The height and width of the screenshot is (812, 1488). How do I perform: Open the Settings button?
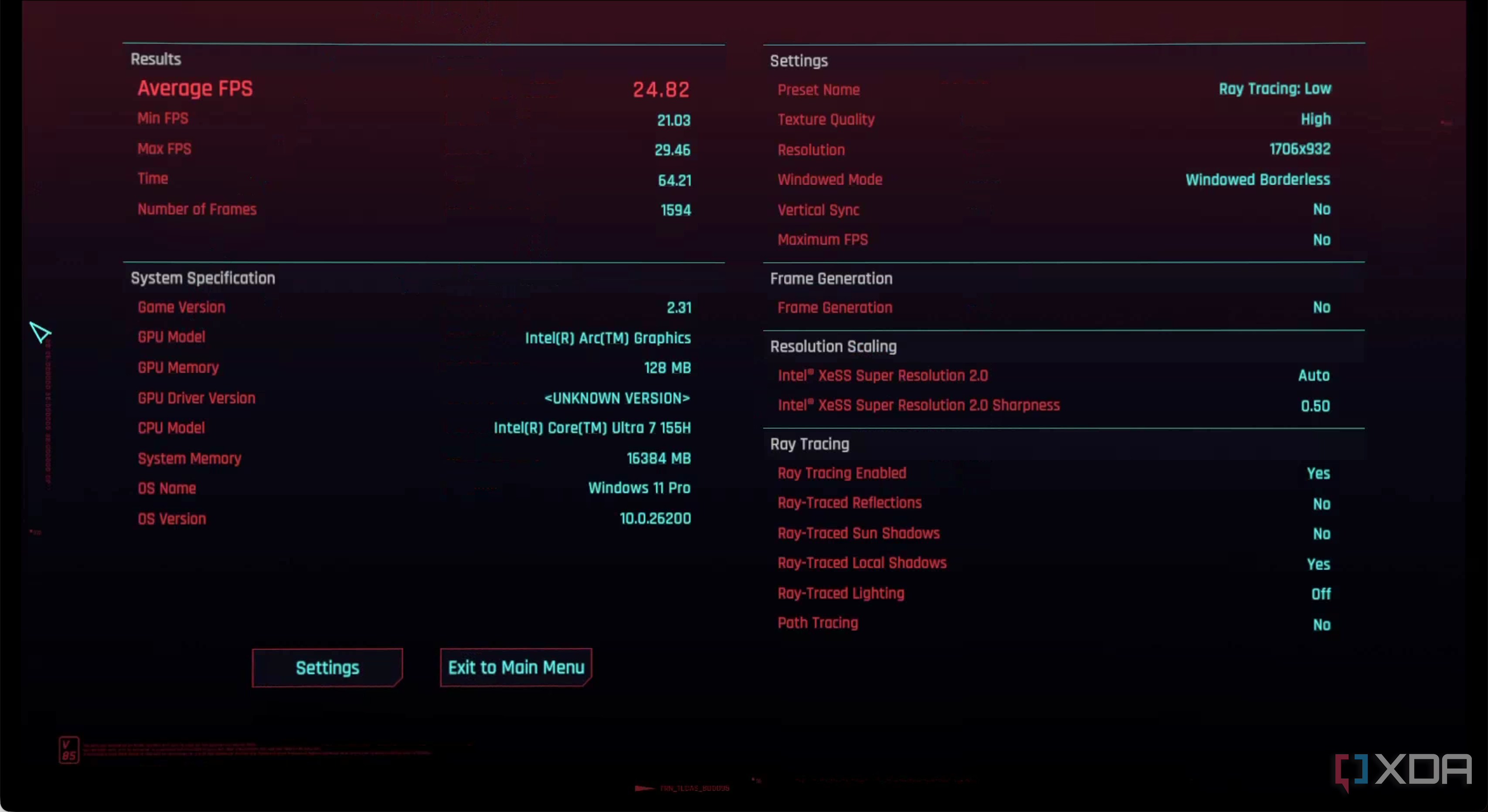327,668
